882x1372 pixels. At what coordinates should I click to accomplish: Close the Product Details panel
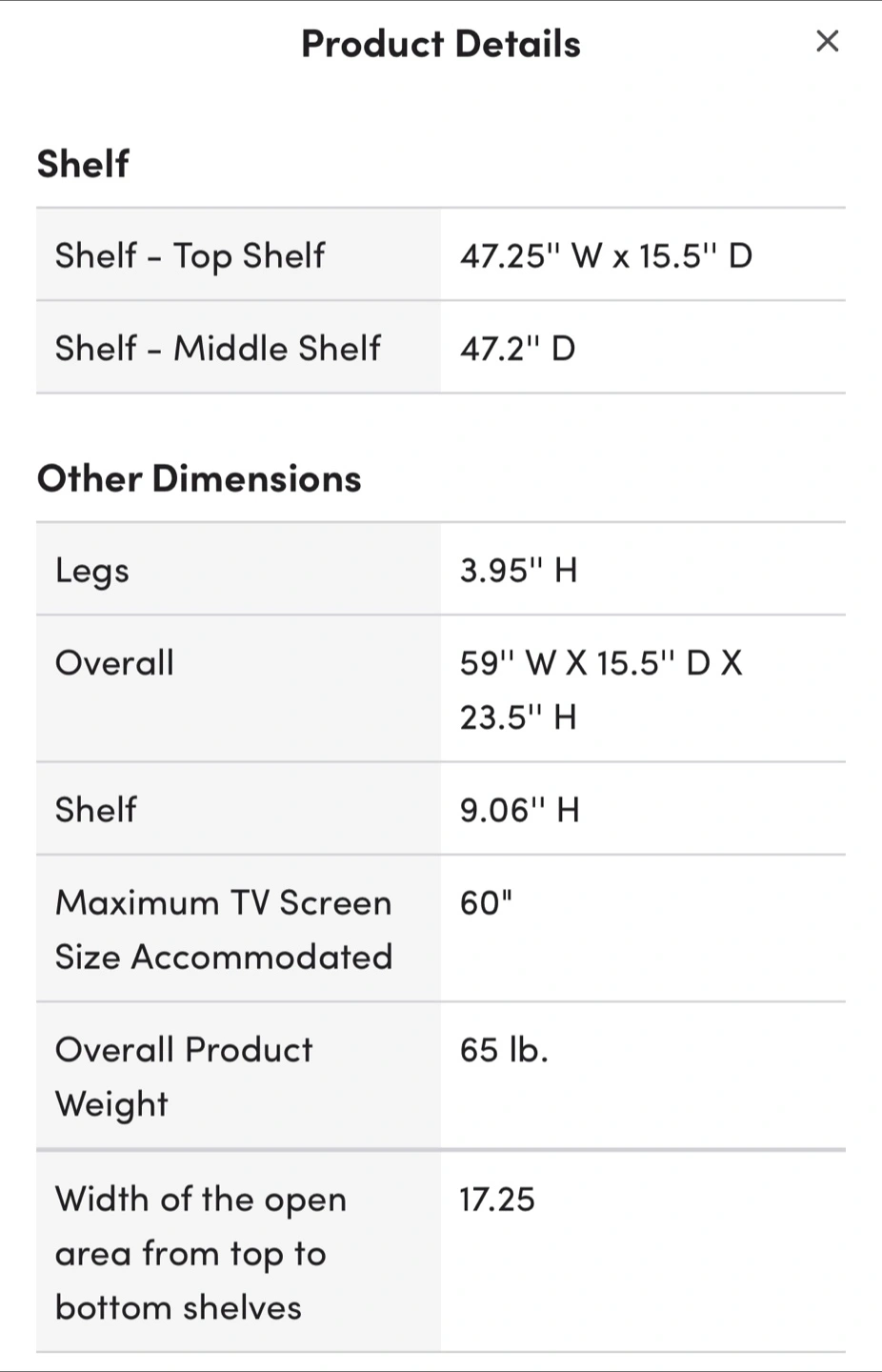(x=827, y=41)
